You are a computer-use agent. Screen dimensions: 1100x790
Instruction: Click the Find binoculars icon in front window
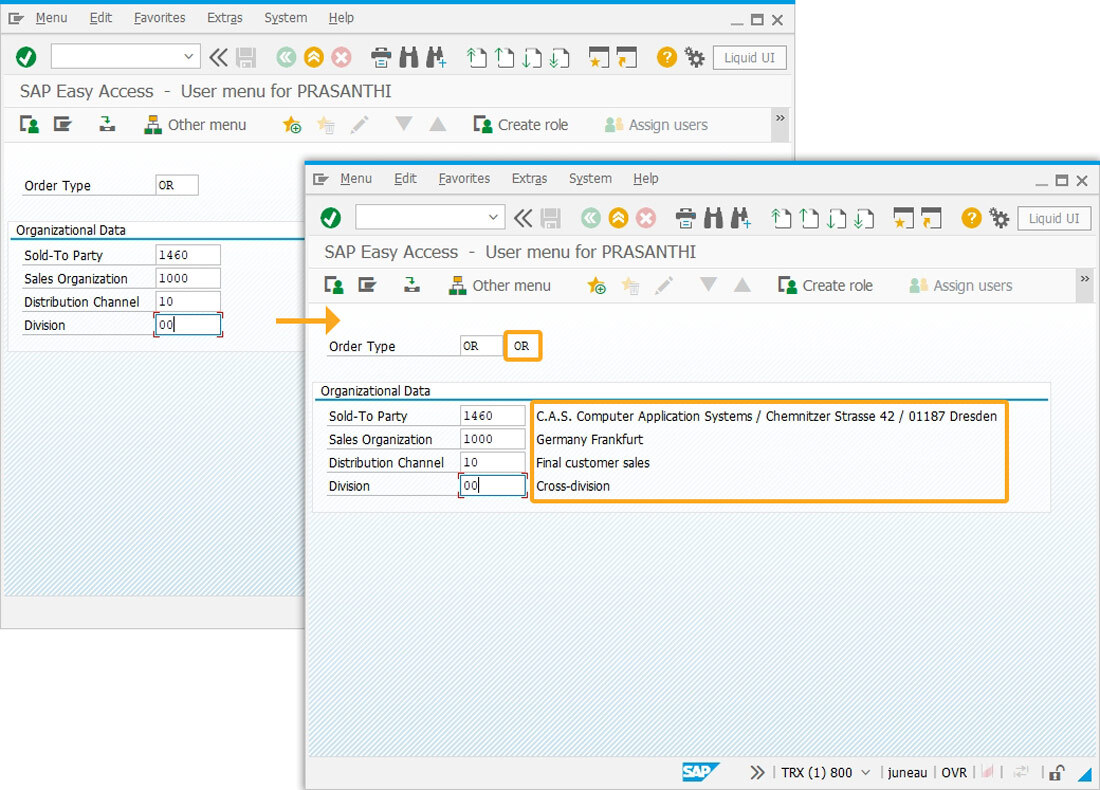[x=713, y=218]
